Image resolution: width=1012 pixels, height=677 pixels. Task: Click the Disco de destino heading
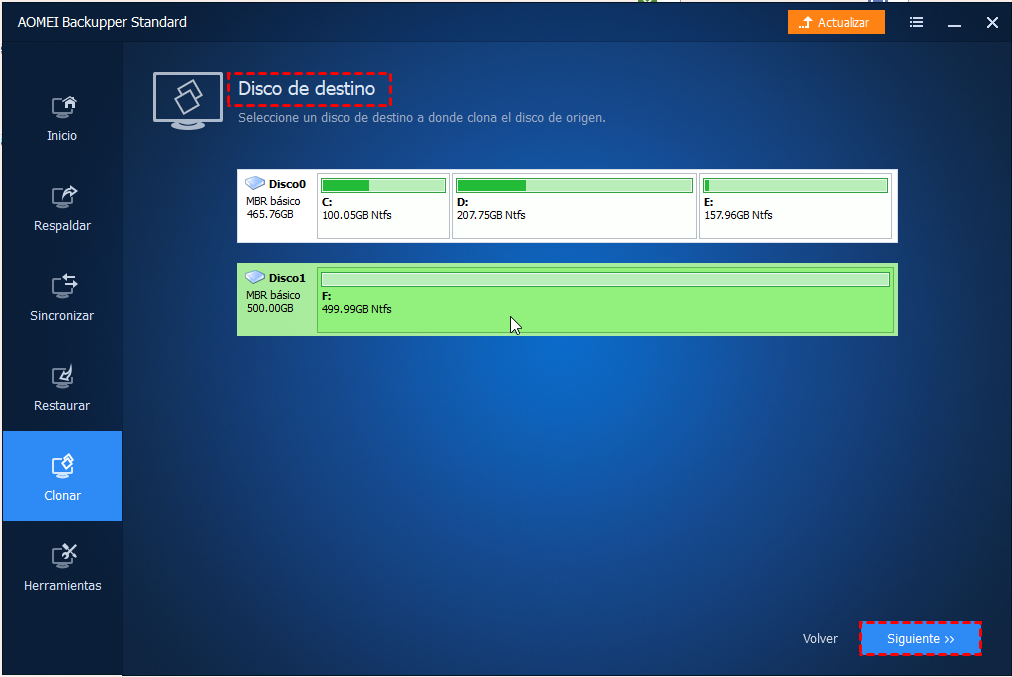pos(307,88)
